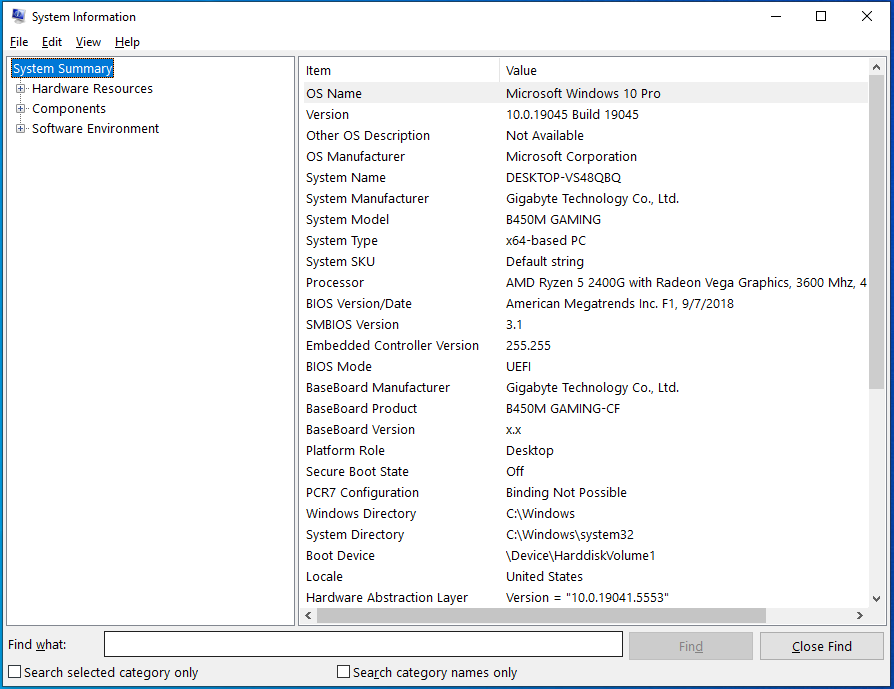Click the Hardware Abstraction Layer item
This screenshot has height=689, width=894.
tap(387, 598)
